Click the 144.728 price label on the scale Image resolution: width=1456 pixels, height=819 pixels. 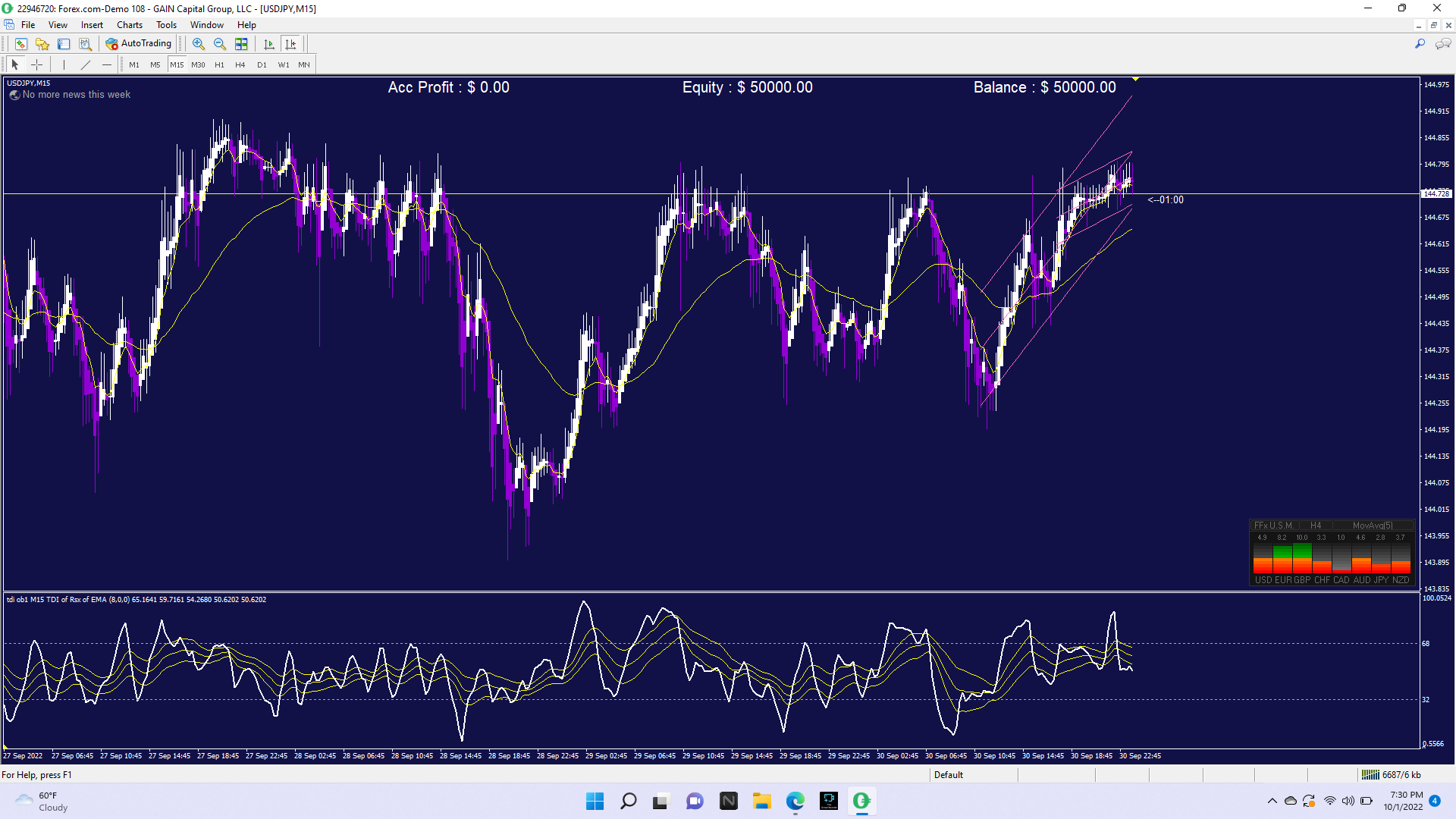tap(1435, 194)
